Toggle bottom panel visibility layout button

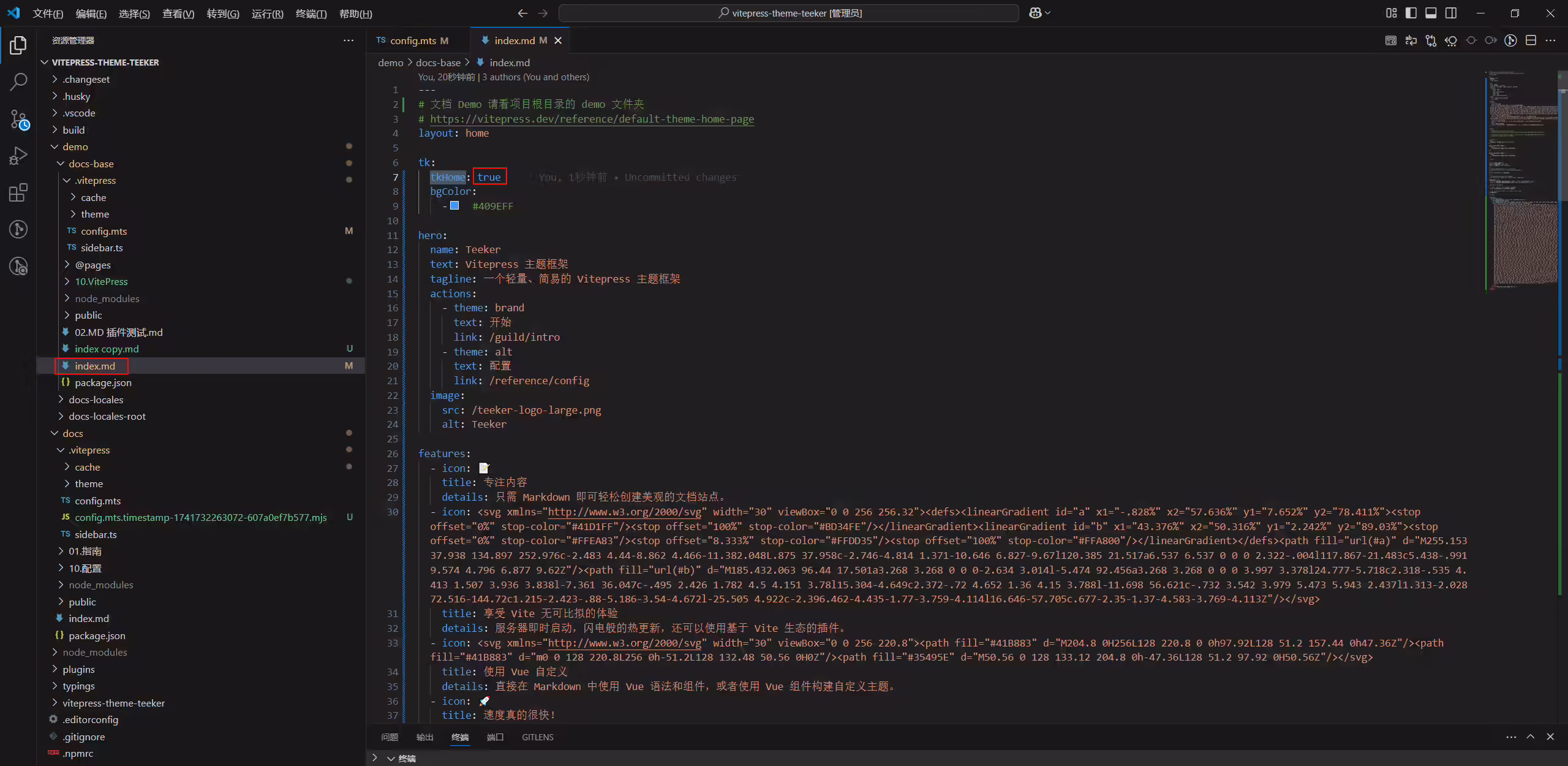click(x=1431, y=13)
